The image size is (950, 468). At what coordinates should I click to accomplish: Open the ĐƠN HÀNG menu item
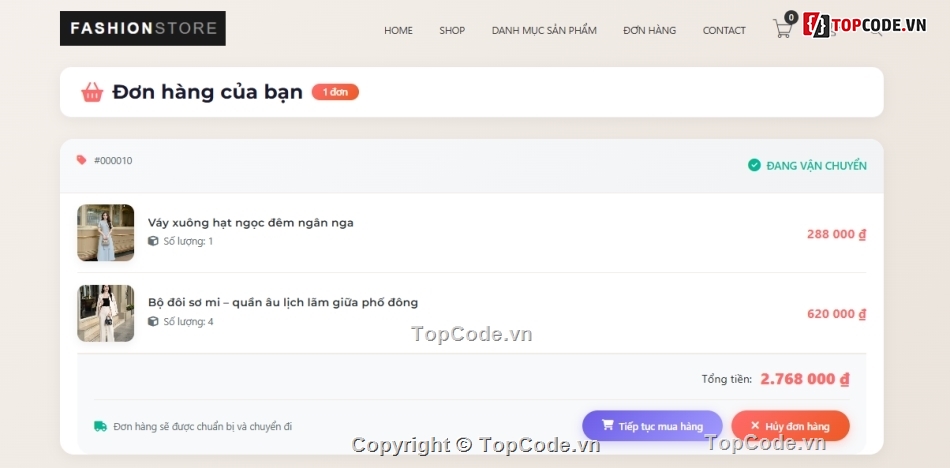pos(649,30)
